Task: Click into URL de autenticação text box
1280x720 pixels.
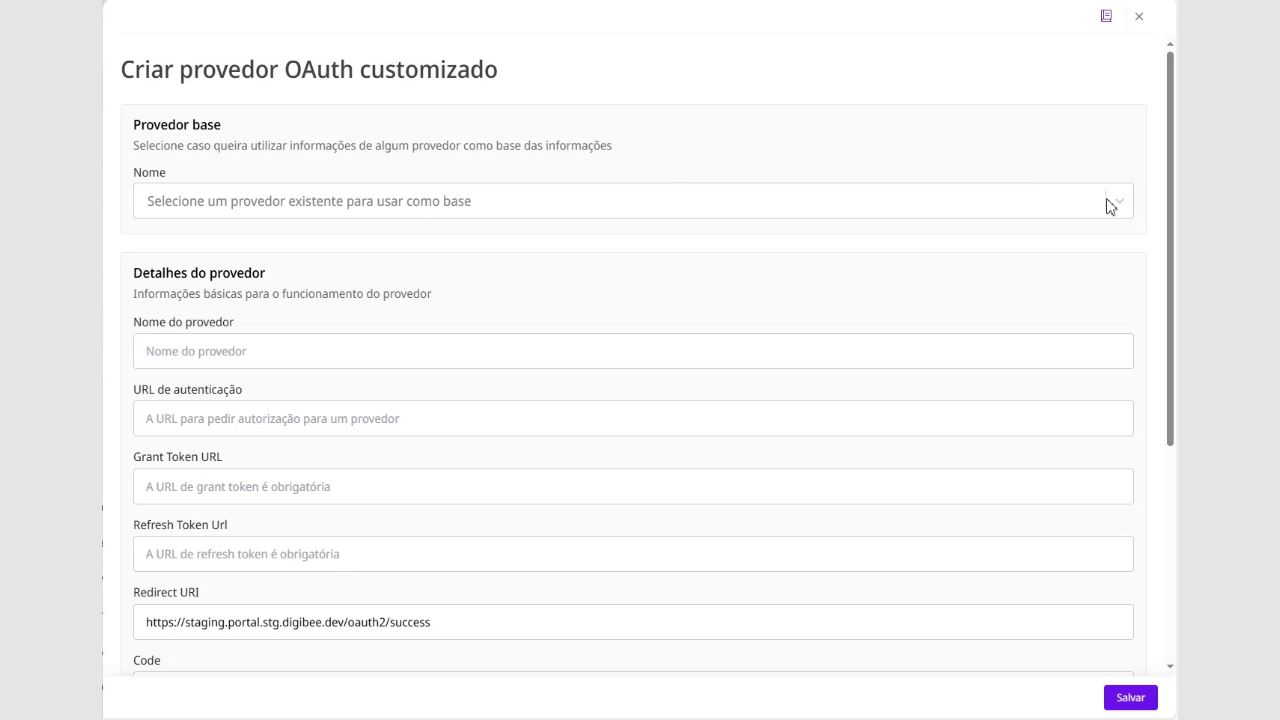Action: (x=632, y=419)
